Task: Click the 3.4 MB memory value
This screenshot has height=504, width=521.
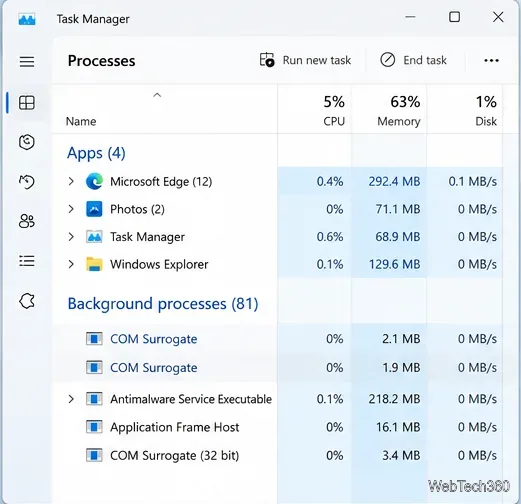Action: (401, 455)
